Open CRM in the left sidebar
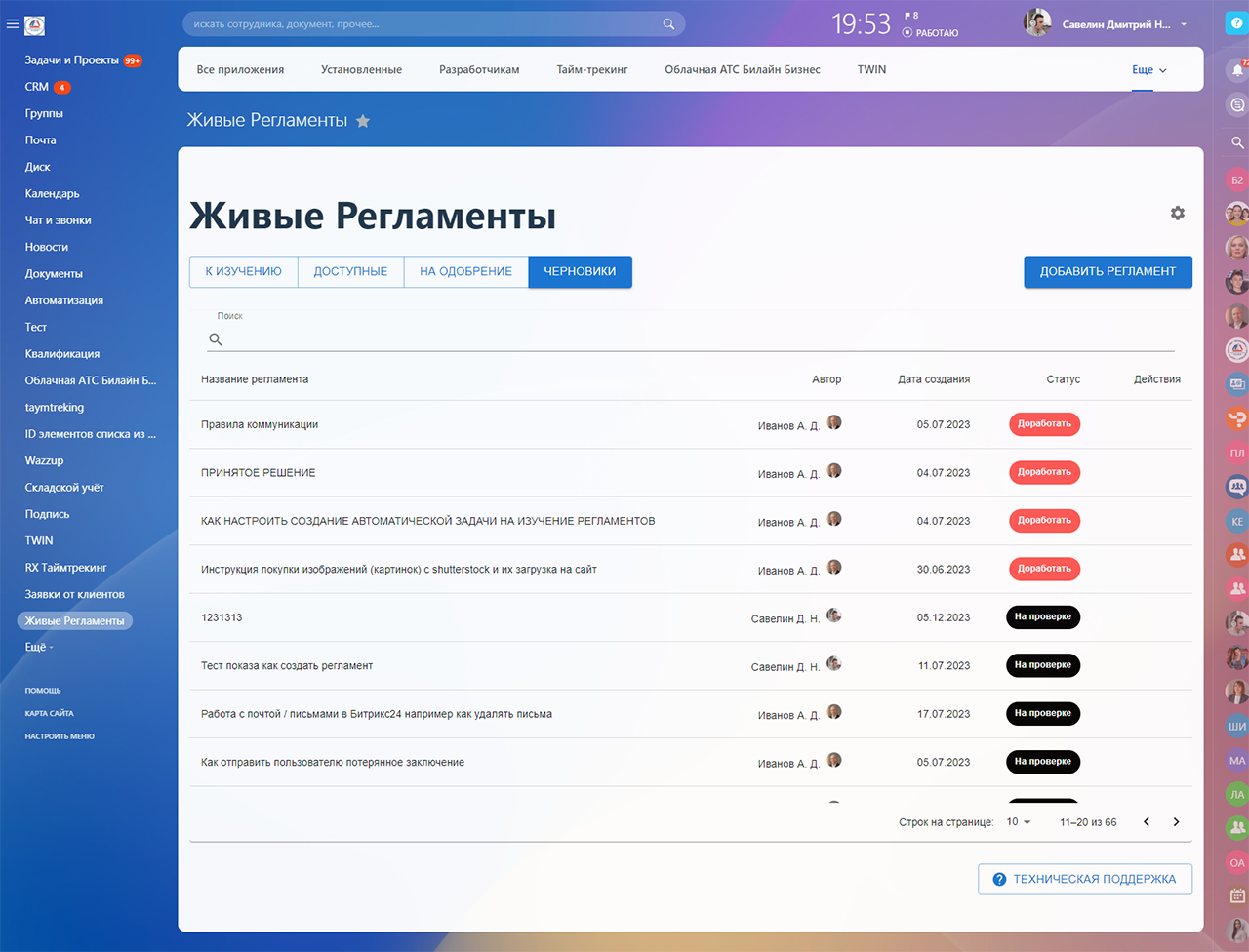 point(37,87)
